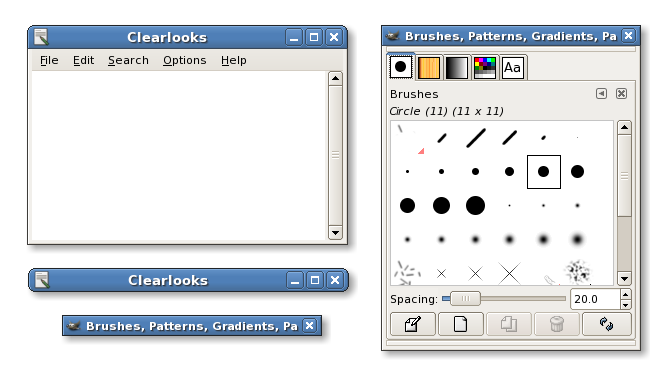Minimize the top Clearlooks editor window

coord(294,37)
